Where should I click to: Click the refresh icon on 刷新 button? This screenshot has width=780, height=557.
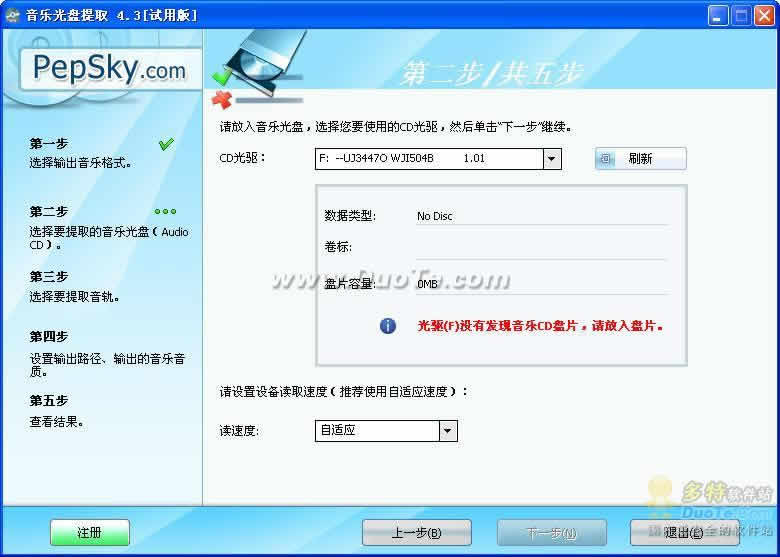(605, 159)
